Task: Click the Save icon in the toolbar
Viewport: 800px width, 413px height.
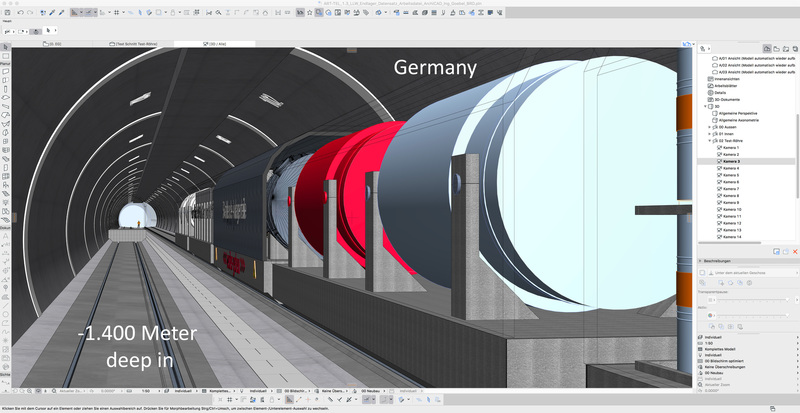Action: (x=8, y=13)
